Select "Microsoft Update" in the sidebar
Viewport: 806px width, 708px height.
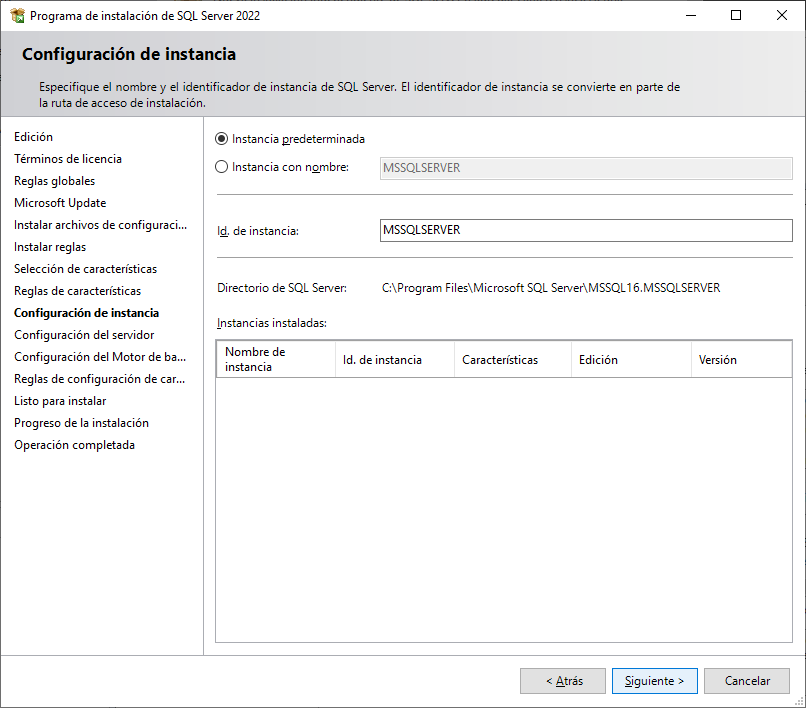pyautogui.click(x=59, y=202)
